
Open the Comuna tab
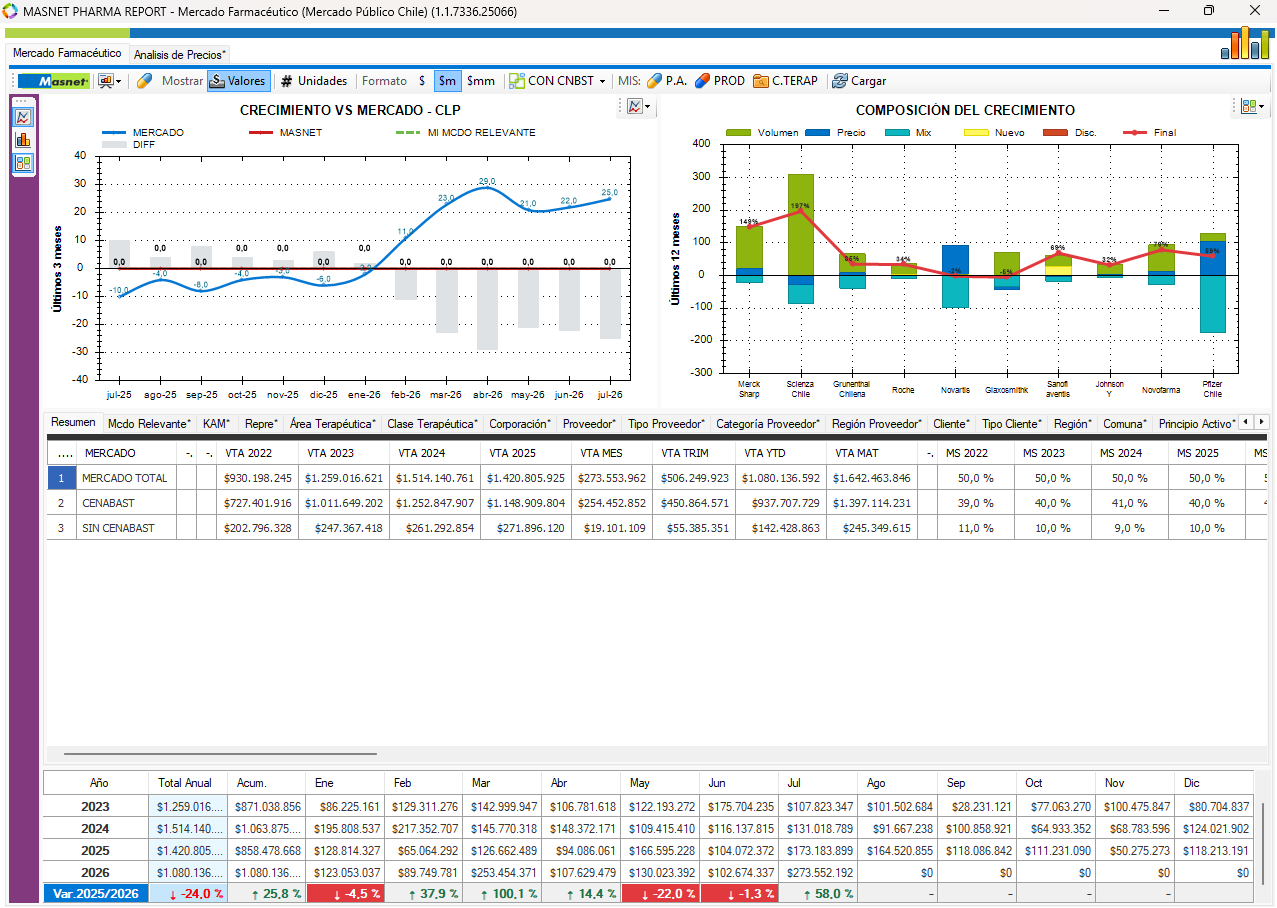click(x=1125, y=424)
